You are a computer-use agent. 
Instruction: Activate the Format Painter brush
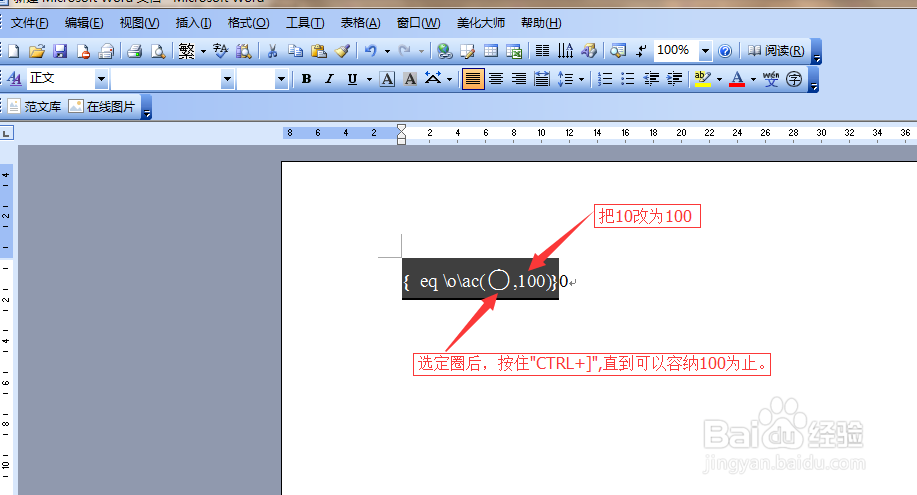[x=342, y=51]
